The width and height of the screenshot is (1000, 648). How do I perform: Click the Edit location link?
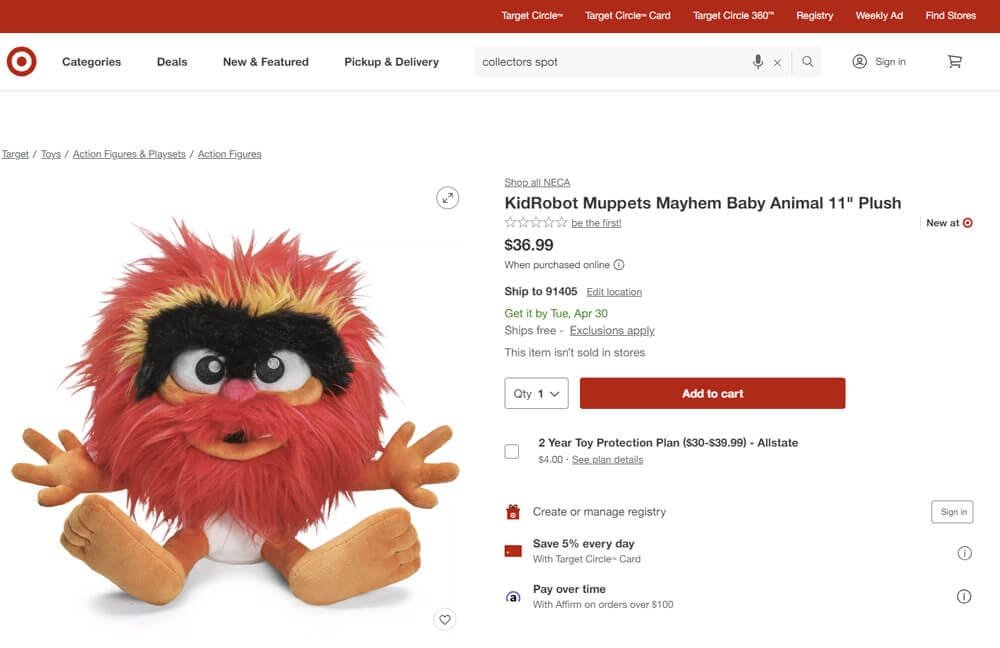[614, 291]
